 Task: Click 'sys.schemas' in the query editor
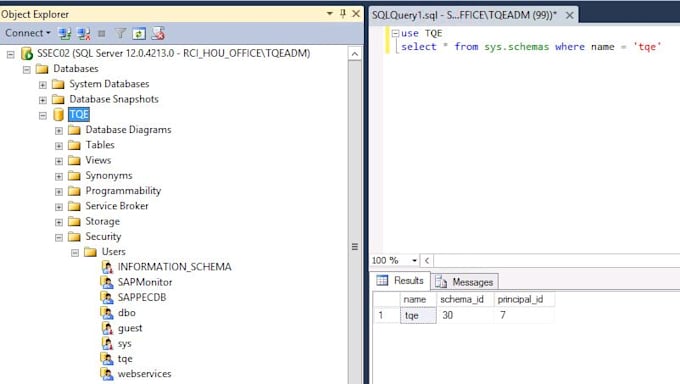pos(517,46)
